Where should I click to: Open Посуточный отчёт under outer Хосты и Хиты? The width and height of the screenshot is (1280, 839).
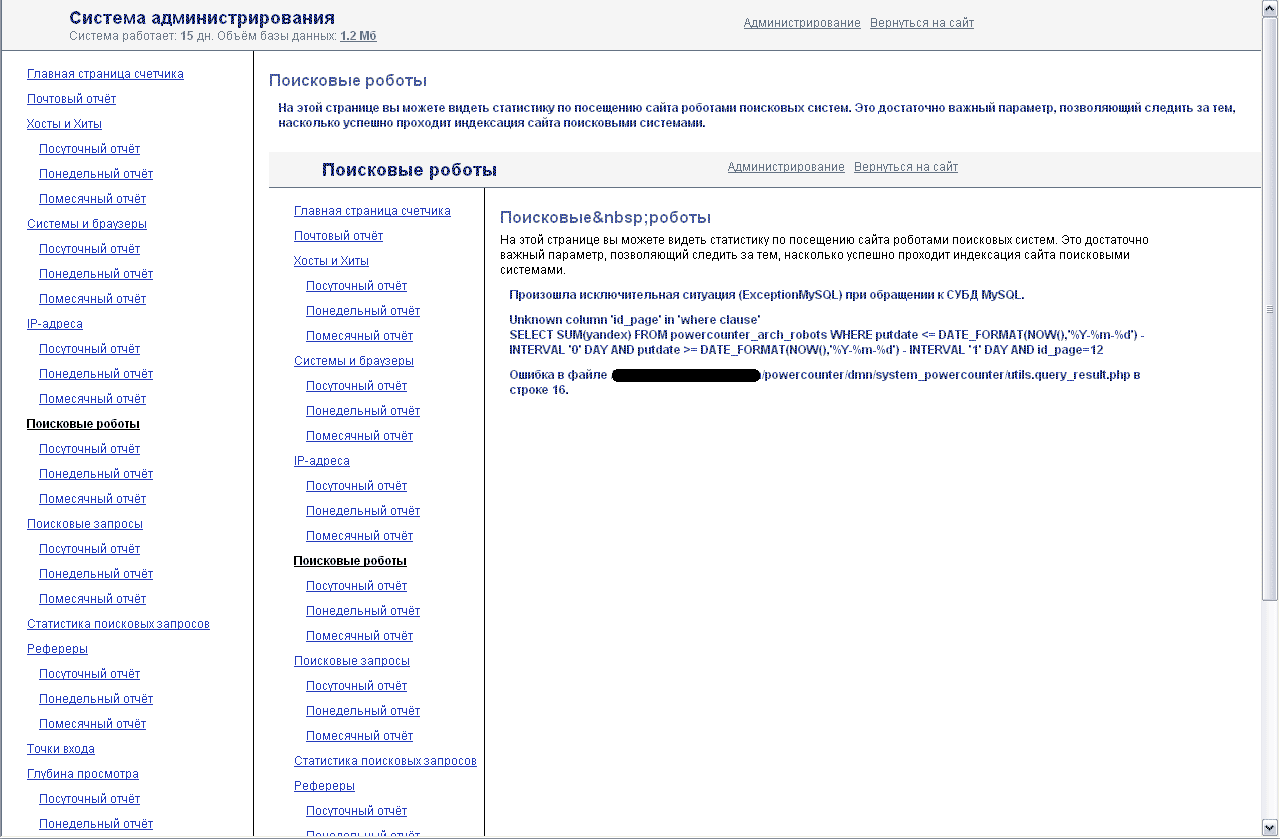click(x=89, y=149)
